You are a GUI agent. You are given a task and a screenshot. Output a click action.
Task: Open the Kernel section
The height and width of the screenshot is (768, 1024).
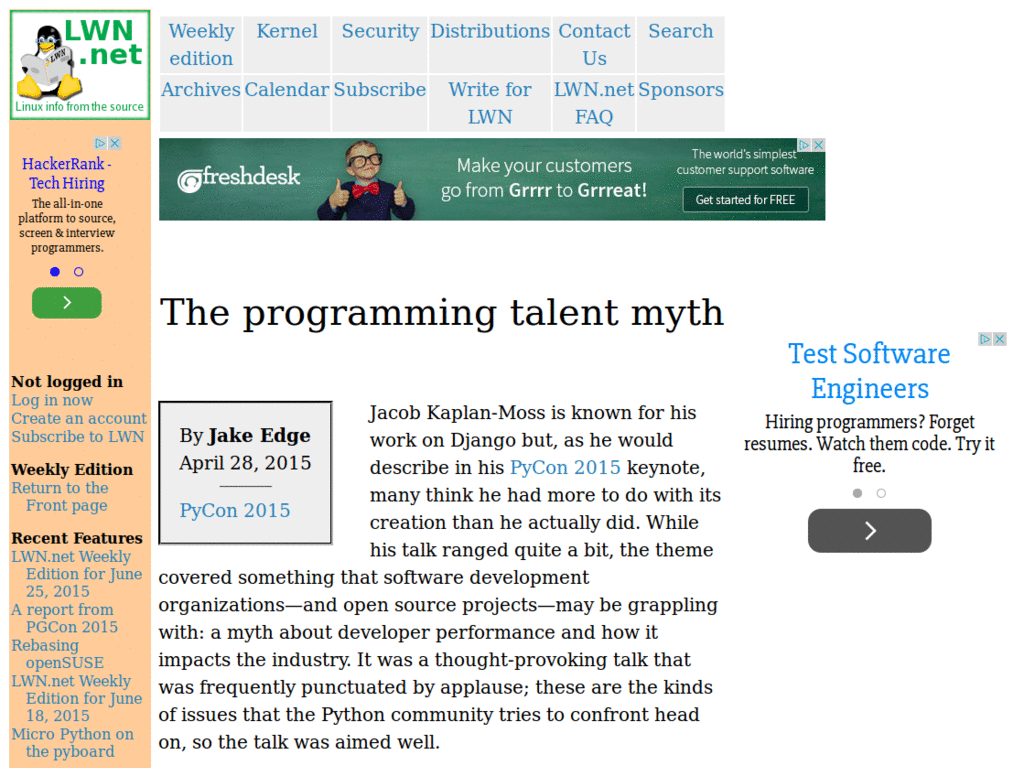point(287,31)
